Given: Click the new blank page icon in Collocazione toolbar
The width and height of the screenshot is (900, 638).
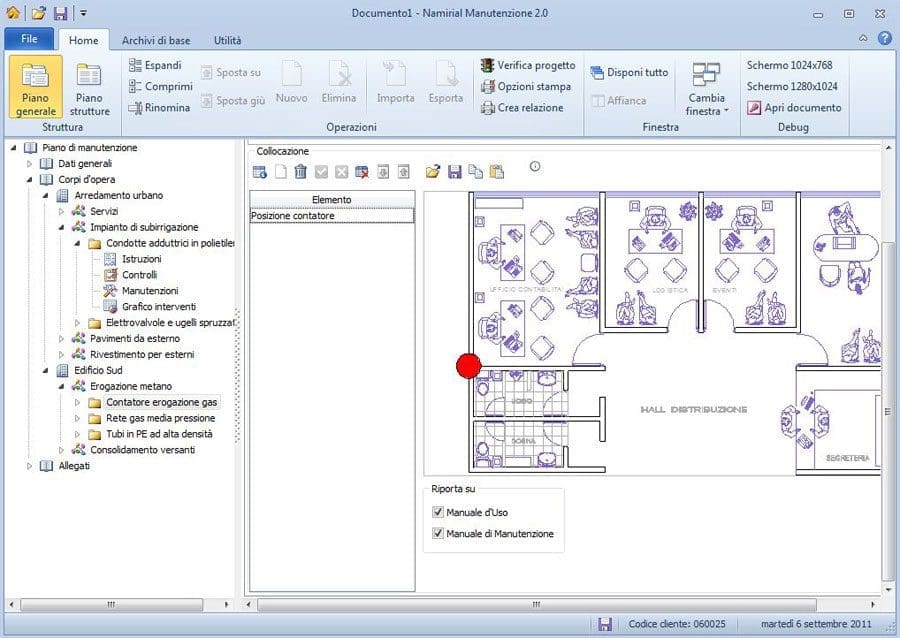Looking at the screenshot, I should 281,172.
